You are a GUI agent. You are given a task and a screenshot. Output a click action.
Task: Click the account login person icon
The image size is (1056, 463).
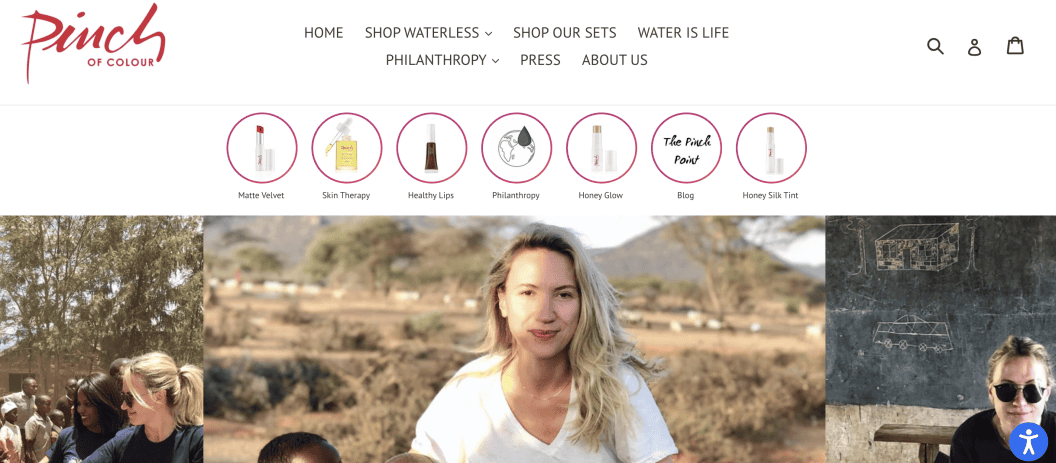pyautogui.click(x=975, y=47)
